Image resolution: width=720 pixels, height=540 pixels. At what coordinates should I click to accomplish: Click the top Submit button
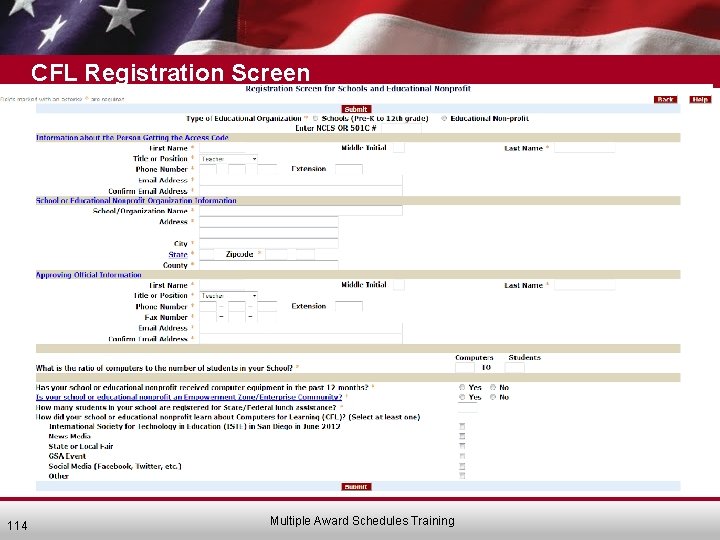[x=356, y=109]
